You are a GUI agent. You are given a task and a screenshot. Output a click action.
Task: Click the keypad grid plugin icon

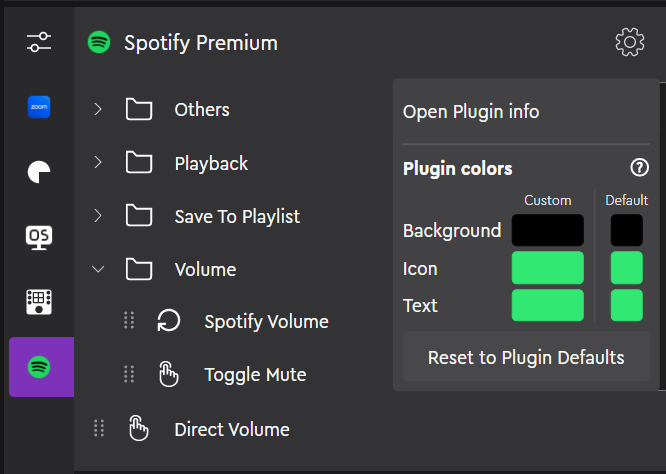click(39, 301)
